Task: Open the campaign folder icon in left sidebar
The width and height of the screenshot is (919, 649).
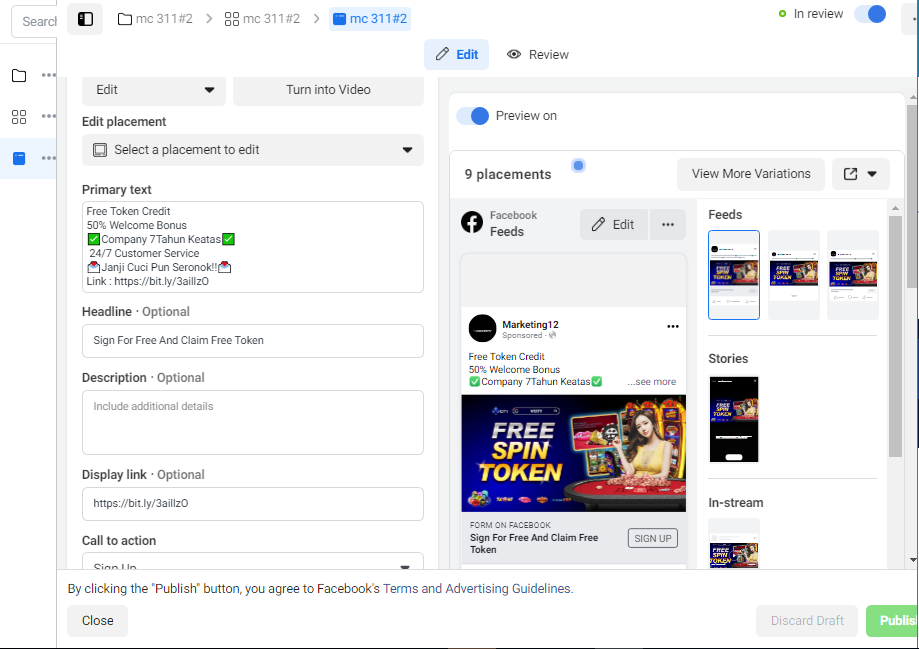Action: (x=19, y=75)
